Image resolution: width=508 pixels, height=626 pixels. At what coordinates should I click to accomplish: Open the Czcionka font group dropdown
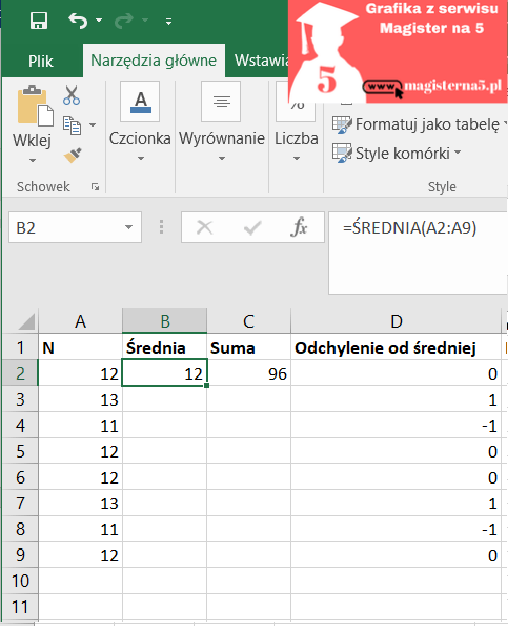tap(140, 122)
